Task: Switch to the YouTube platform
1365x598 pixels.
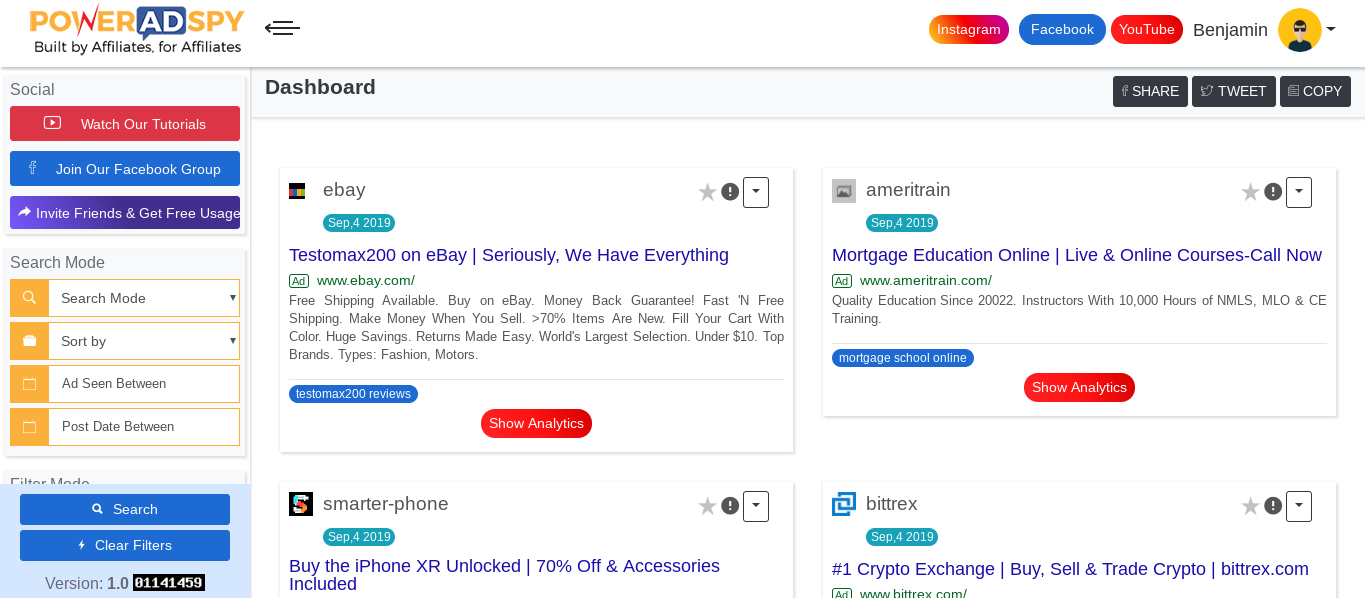Action: (x=1147, y=30)
